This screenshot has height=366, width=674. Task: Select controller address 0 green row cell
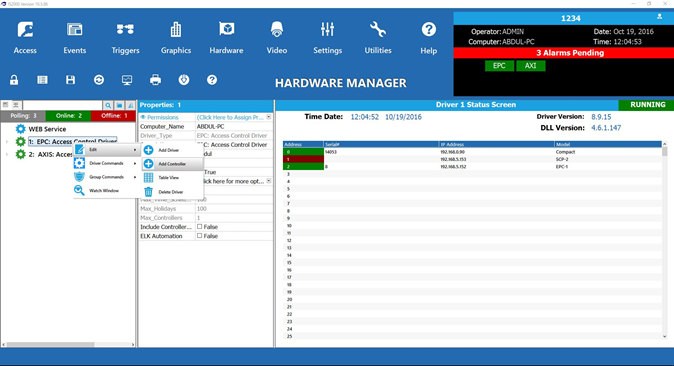pos(303,152)
